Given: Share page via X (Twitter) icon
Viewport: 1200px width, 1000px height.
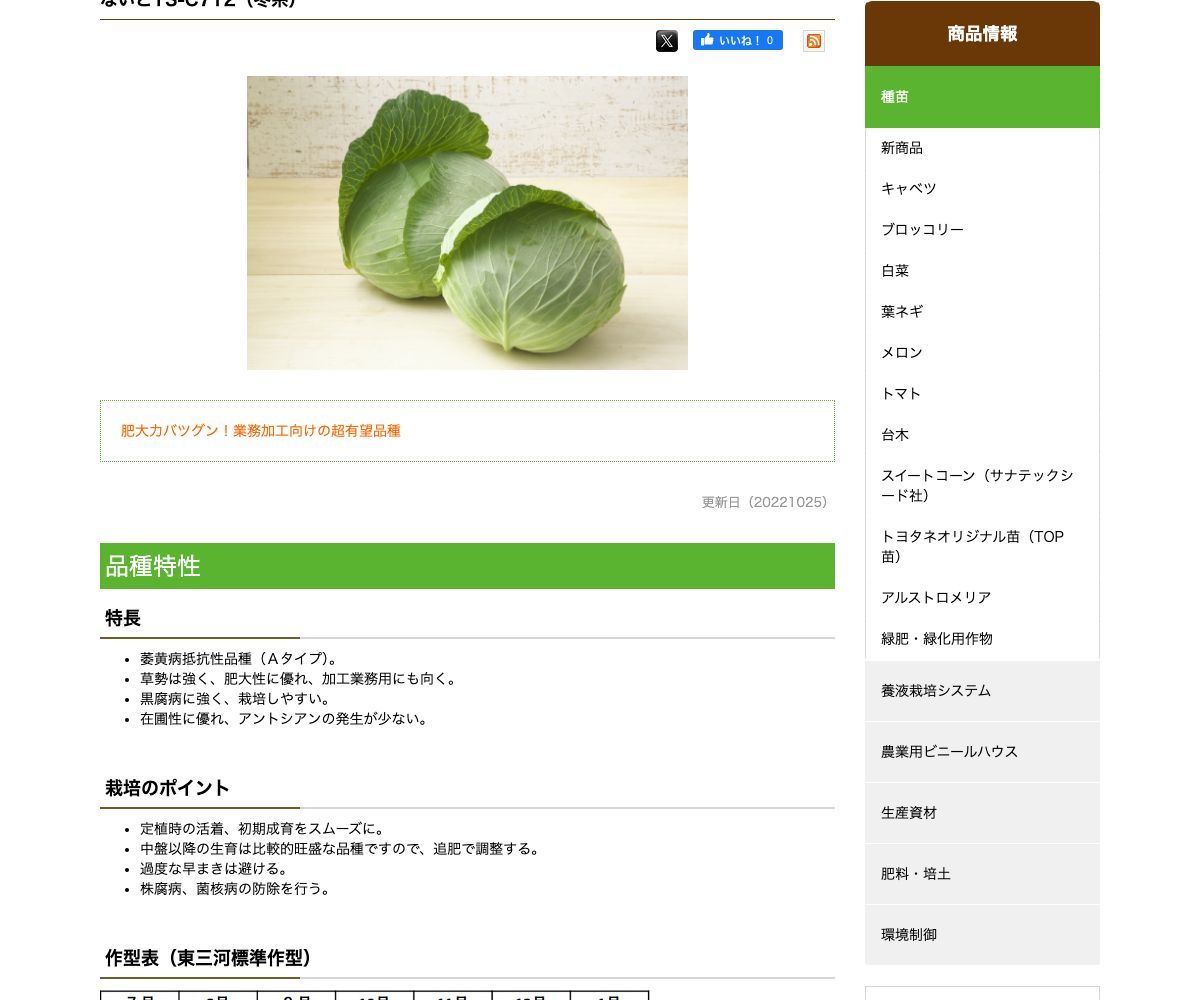Looking at the screenshot, I should [x=667, y=41].
